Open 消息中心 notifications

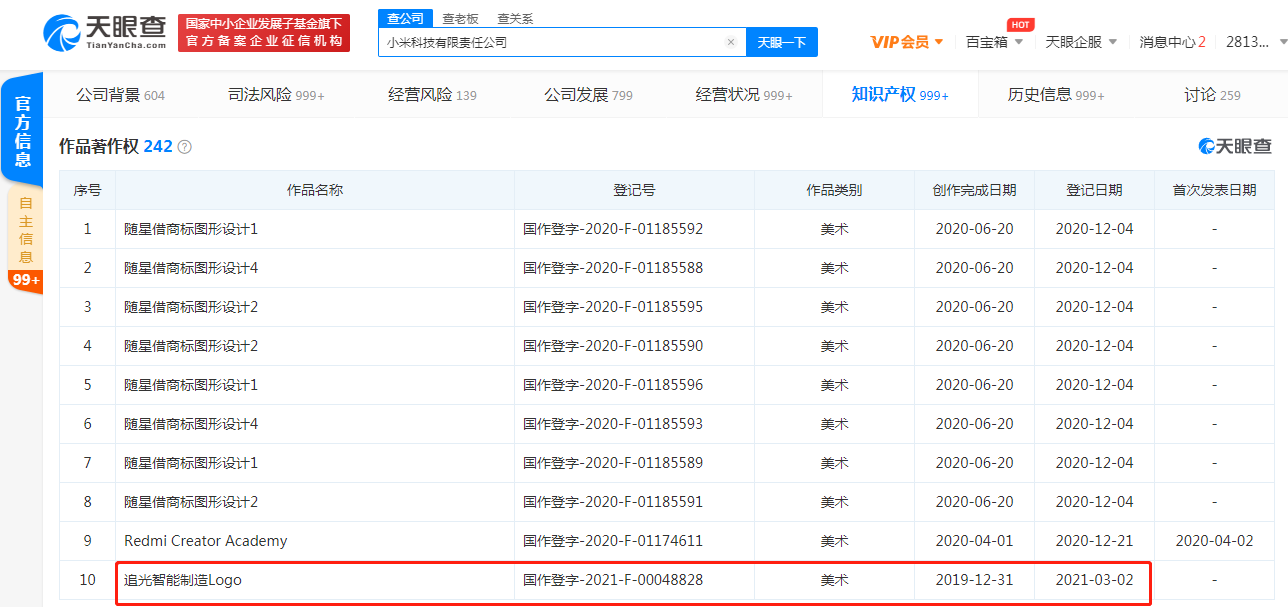(x=1172, y=42)
